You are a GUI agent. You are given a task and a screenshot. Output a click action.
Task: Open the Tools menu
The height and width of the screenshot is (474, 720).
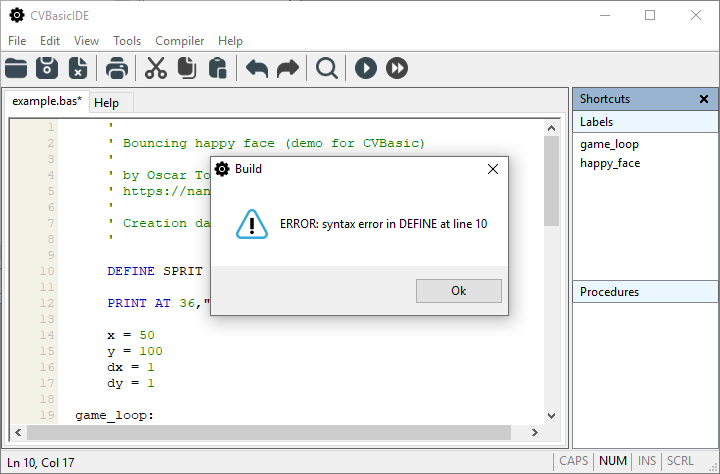[x=127, y=41]
